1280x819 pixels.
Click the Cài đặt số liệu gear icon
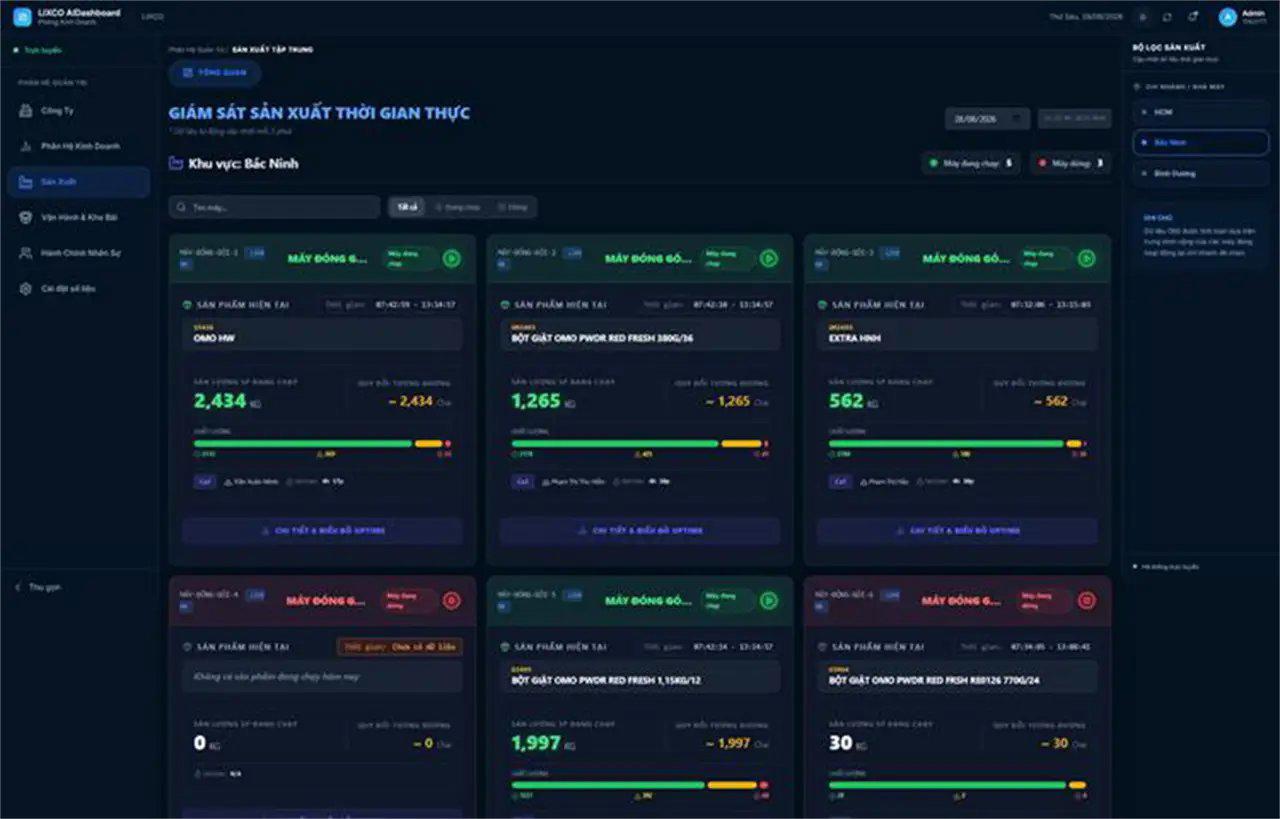click(x=26, y=288)
